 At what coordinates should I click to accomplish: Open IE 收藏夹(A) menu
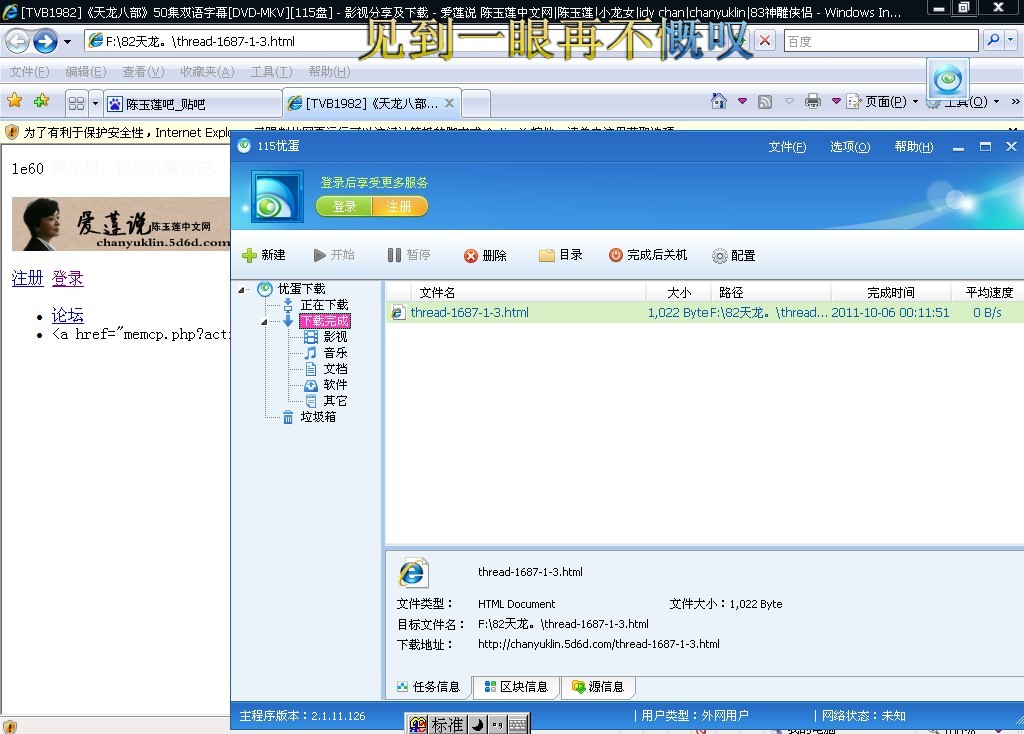click(x=207, y=72)
